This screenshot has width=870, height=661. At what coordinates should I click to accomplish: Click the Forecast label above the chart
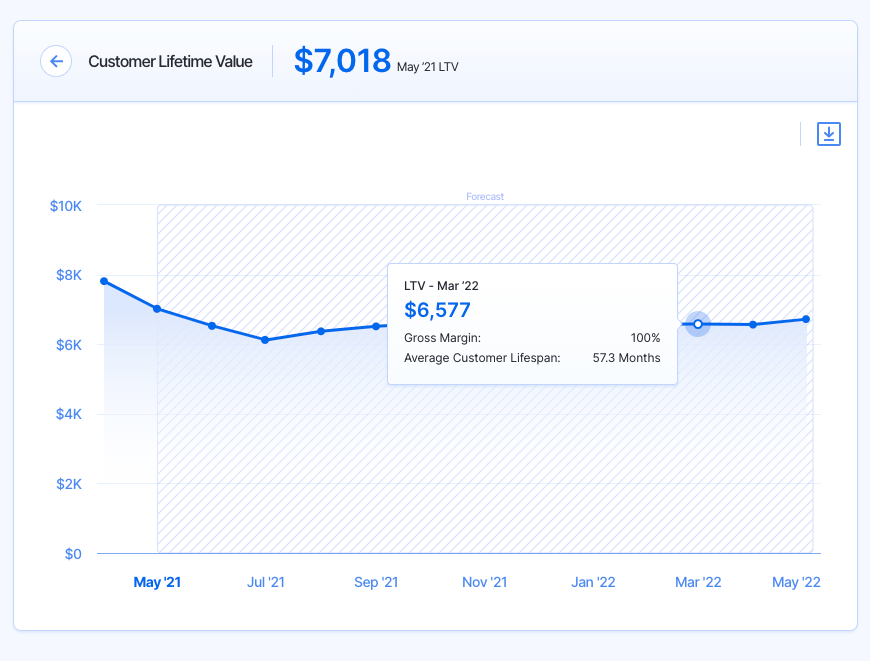coord(485,197)
